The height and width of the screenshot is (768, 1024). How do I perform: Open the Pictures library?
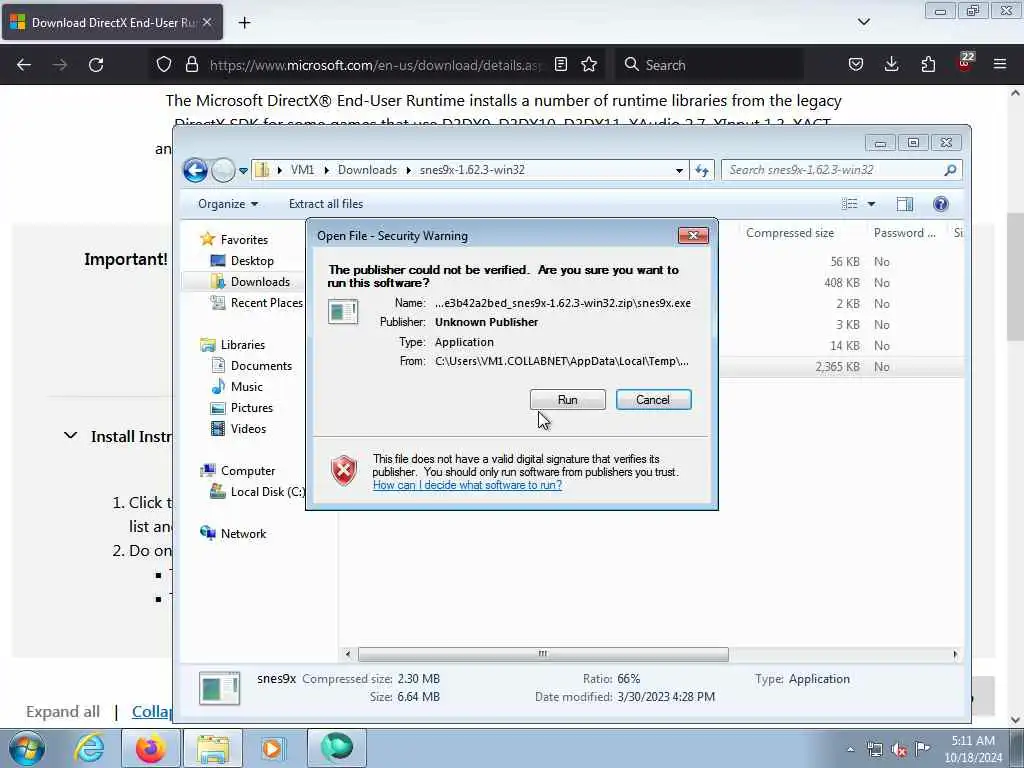pyautogui.click(x=251, y=408)
